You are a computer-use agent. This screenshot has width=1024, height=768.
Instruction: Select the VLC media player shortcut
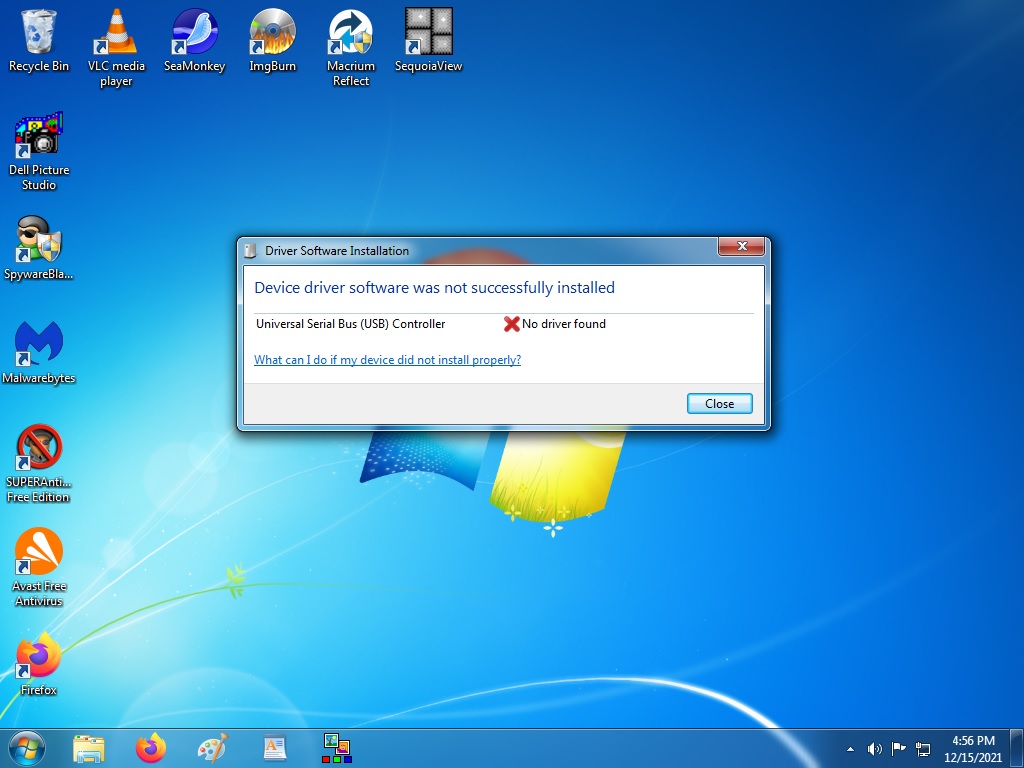point(116,48)
